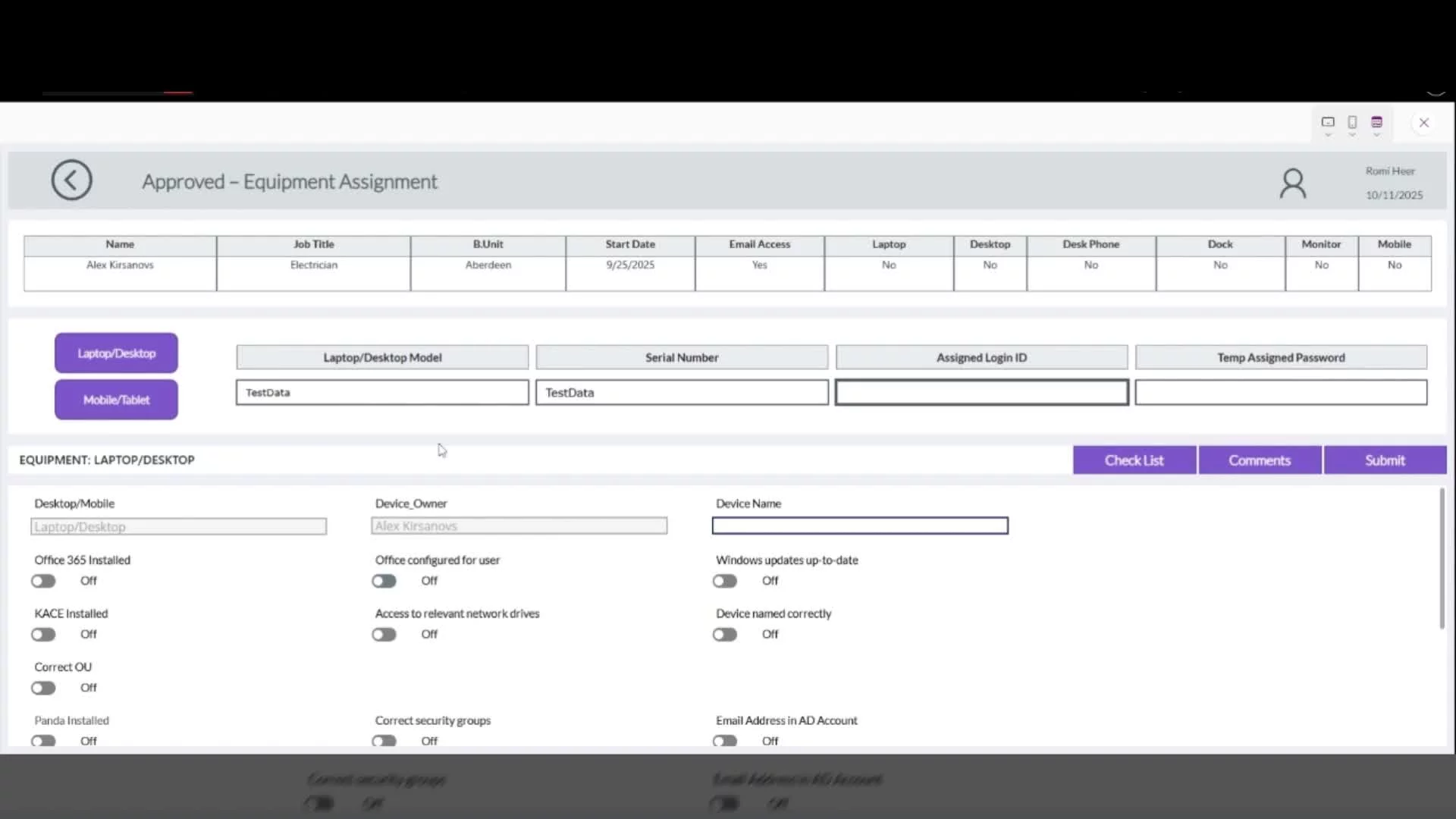Click the checklist vertical scrollbar
This screenshot has height=819, width=1456.
point(1442,558)
